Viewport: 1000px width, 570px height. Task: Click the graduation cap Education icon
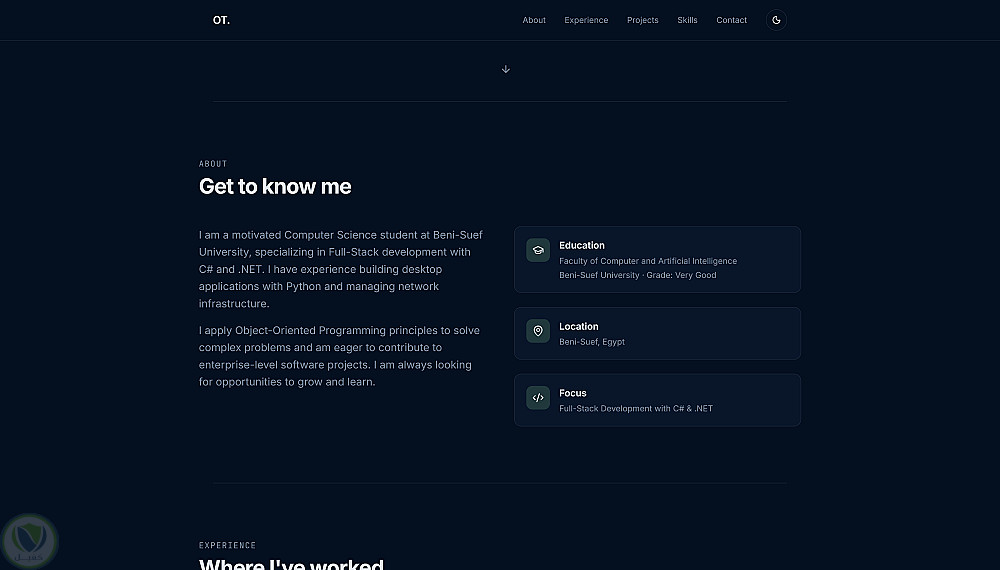click(538, 250)
